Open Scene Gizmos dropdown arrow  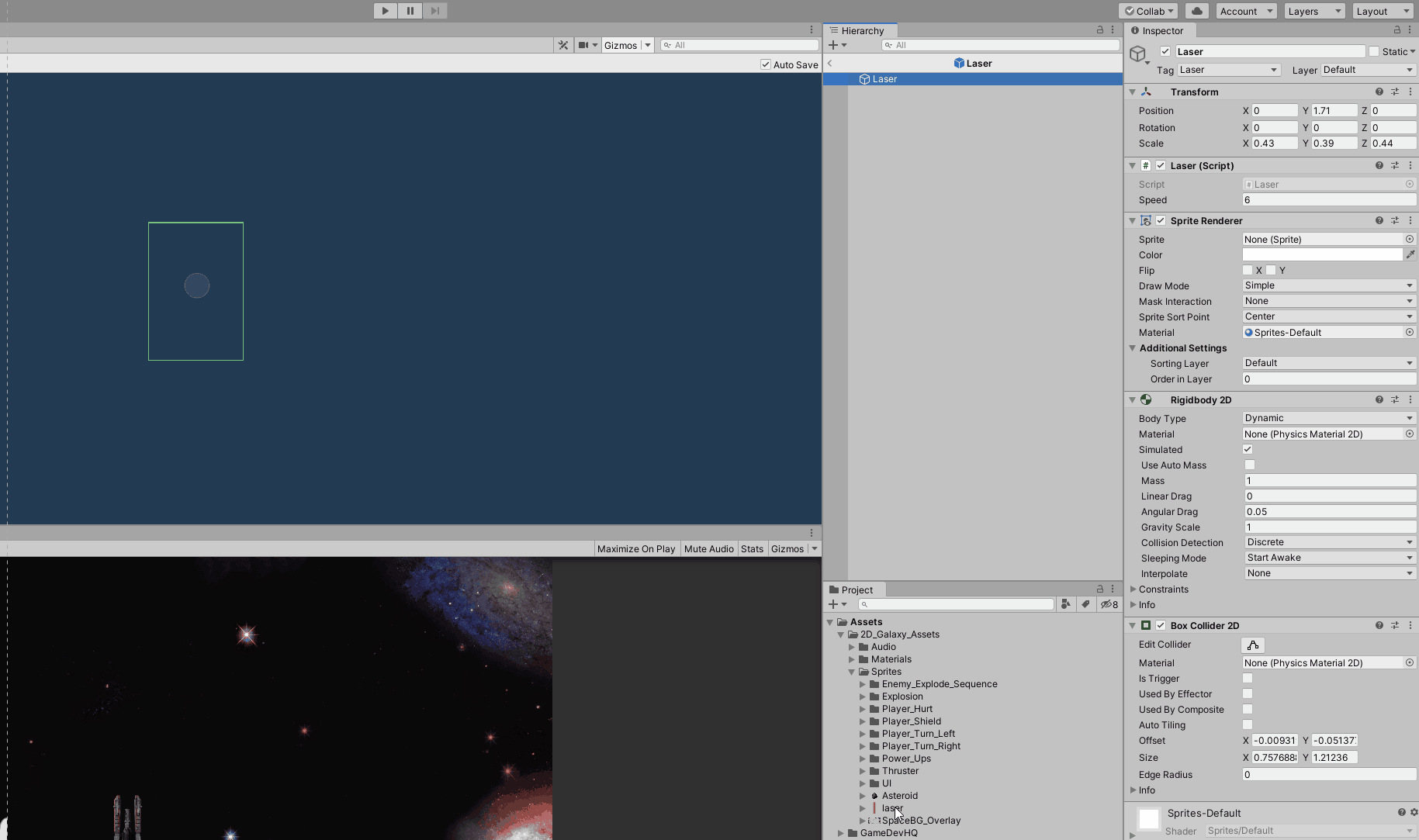pyautogui.click(x=648, y=45)
